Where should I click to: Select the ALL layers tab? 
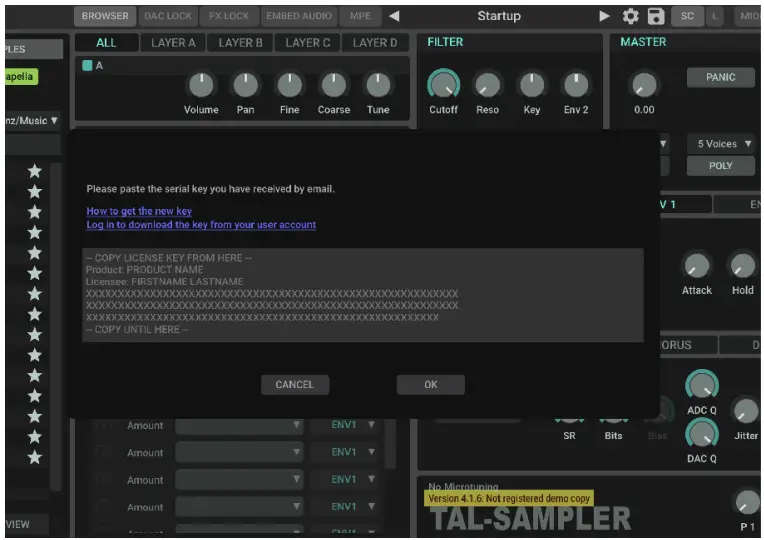click(106, 43)
